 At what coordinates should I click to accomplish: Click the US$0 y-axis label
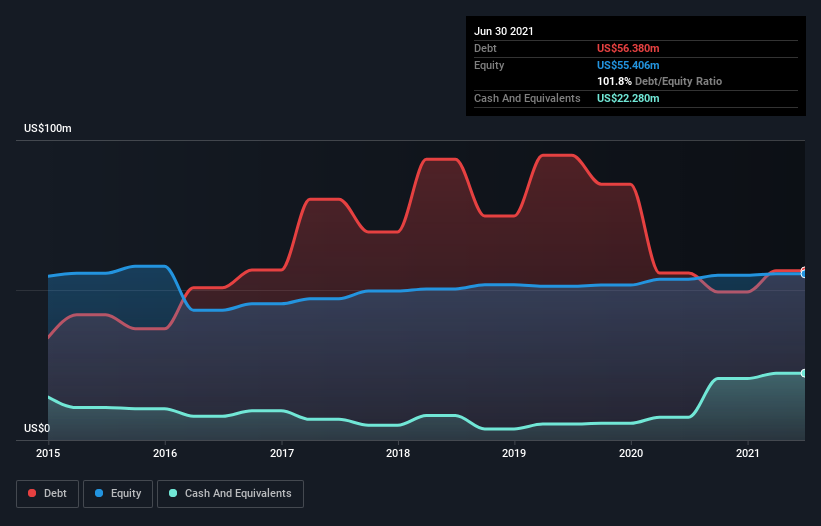click(x=37, y=428)
